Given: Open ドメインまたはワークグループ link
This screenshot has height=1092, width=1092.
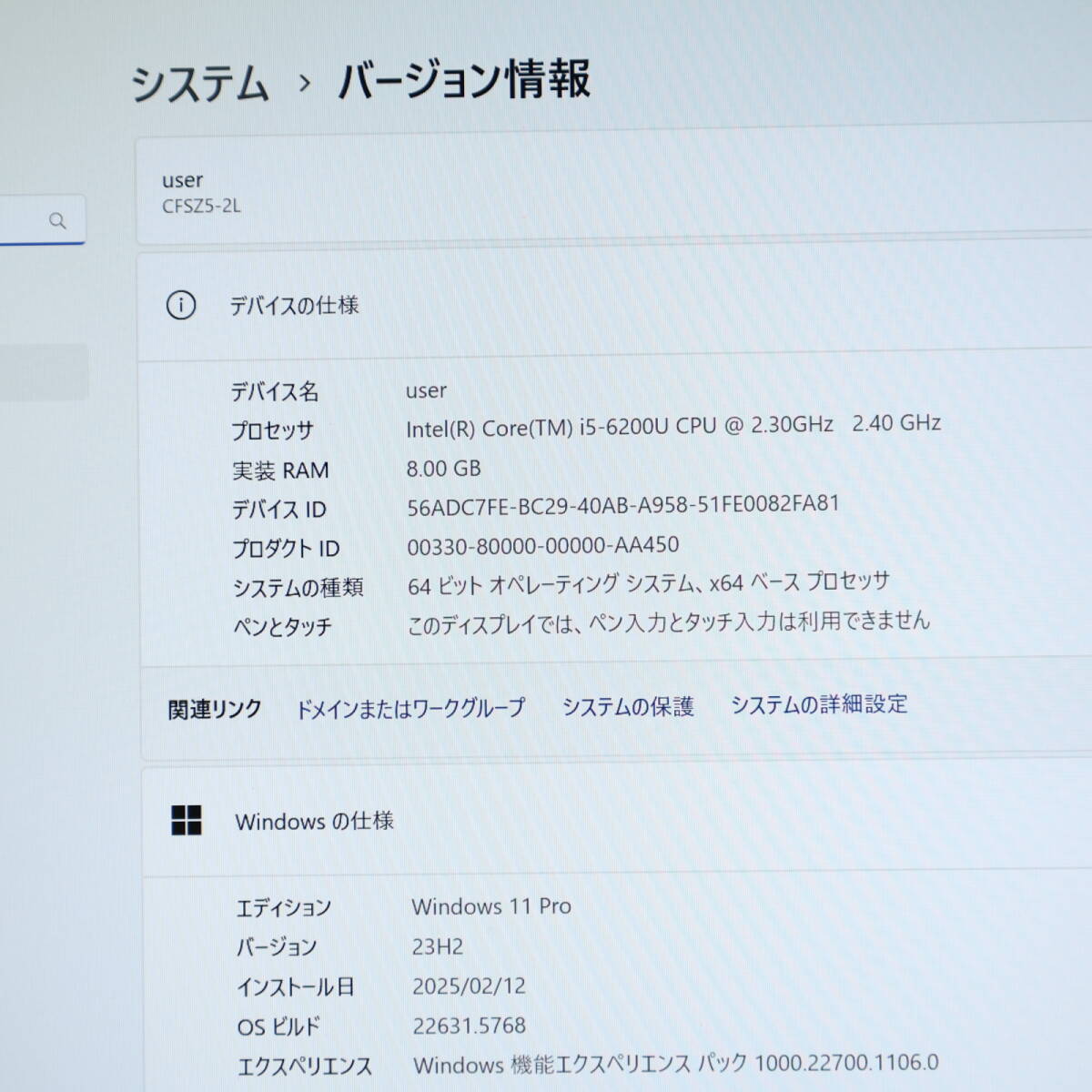Looking at the screenshot, I should (410, 708).
